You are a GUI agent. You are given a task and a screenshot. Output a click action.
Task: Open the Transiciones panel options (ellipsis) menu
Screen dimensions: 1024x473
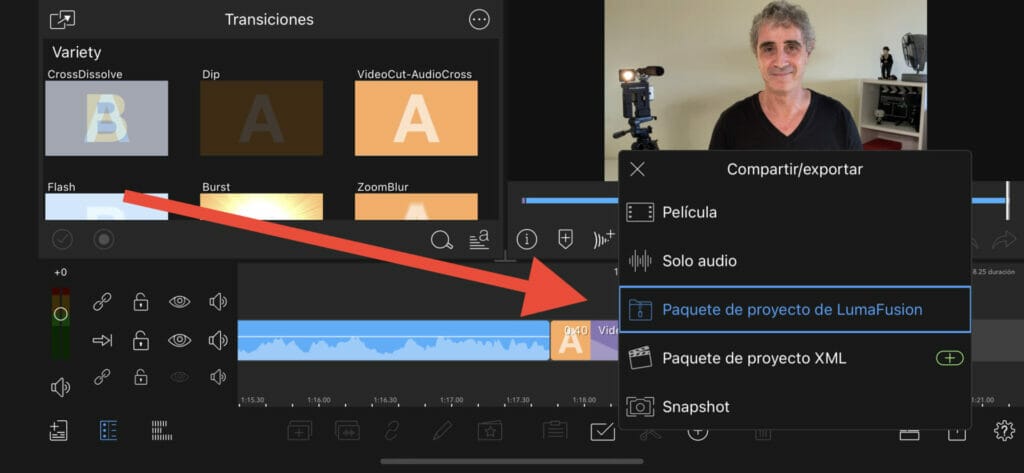[x=479, y=20]
